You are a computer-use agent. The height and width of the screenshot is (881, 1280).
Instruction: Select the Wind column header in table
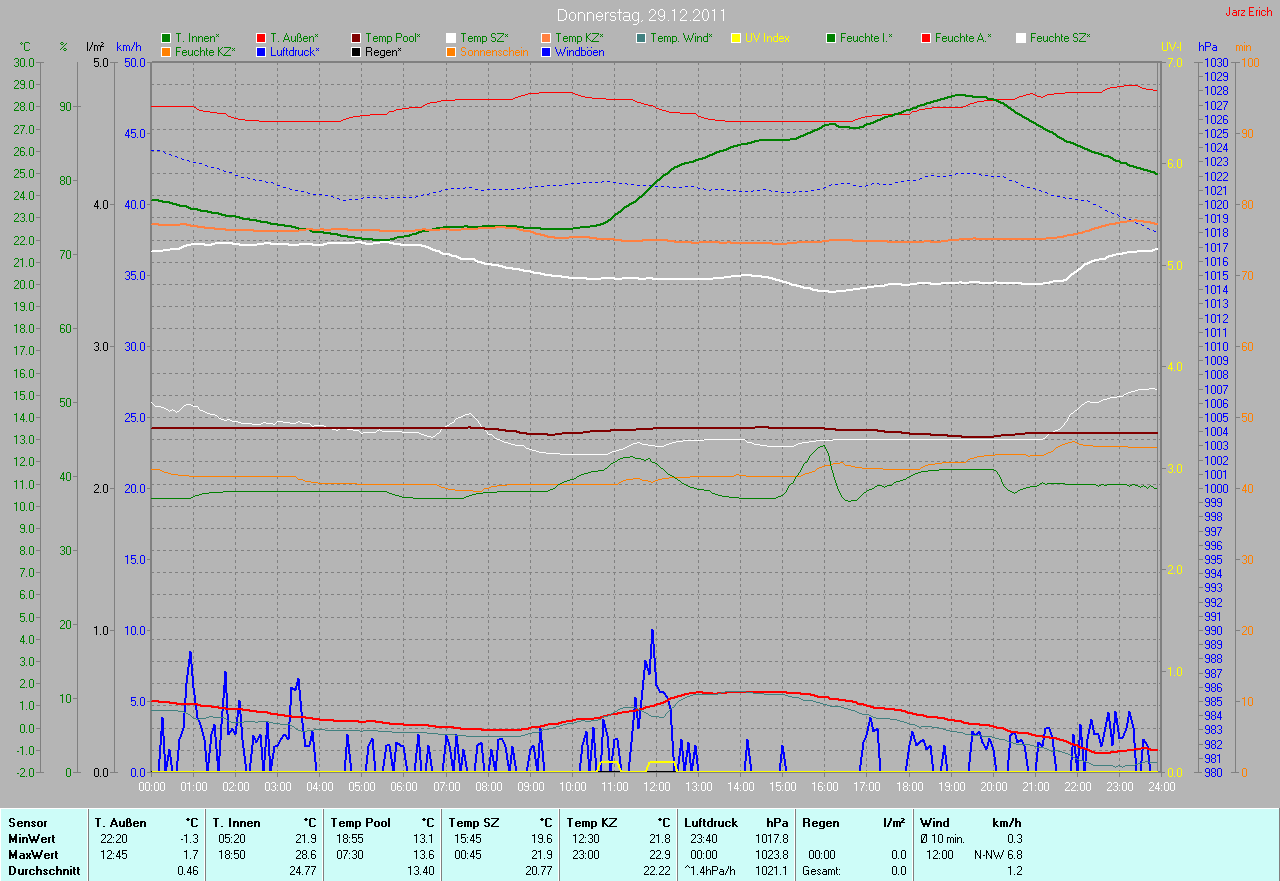935,823
